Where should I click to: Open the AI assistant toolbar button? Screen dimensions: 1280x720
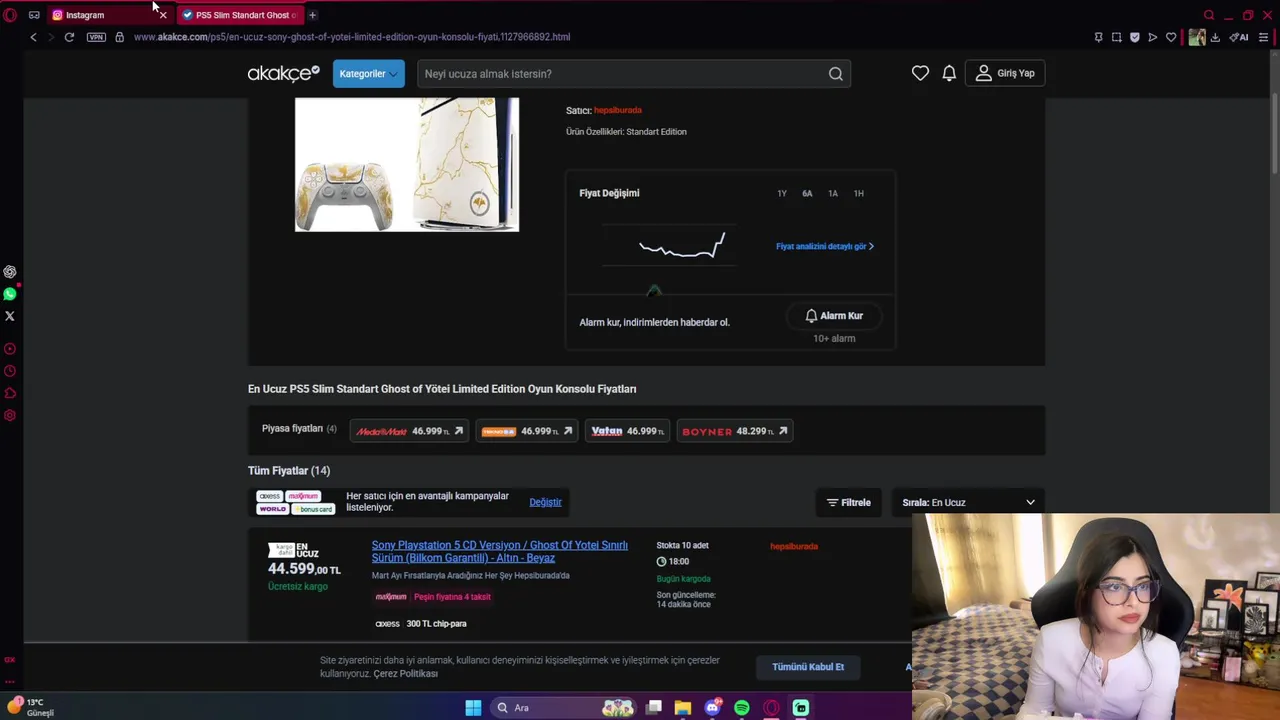pyautogui.click(x=1239, y=37)
